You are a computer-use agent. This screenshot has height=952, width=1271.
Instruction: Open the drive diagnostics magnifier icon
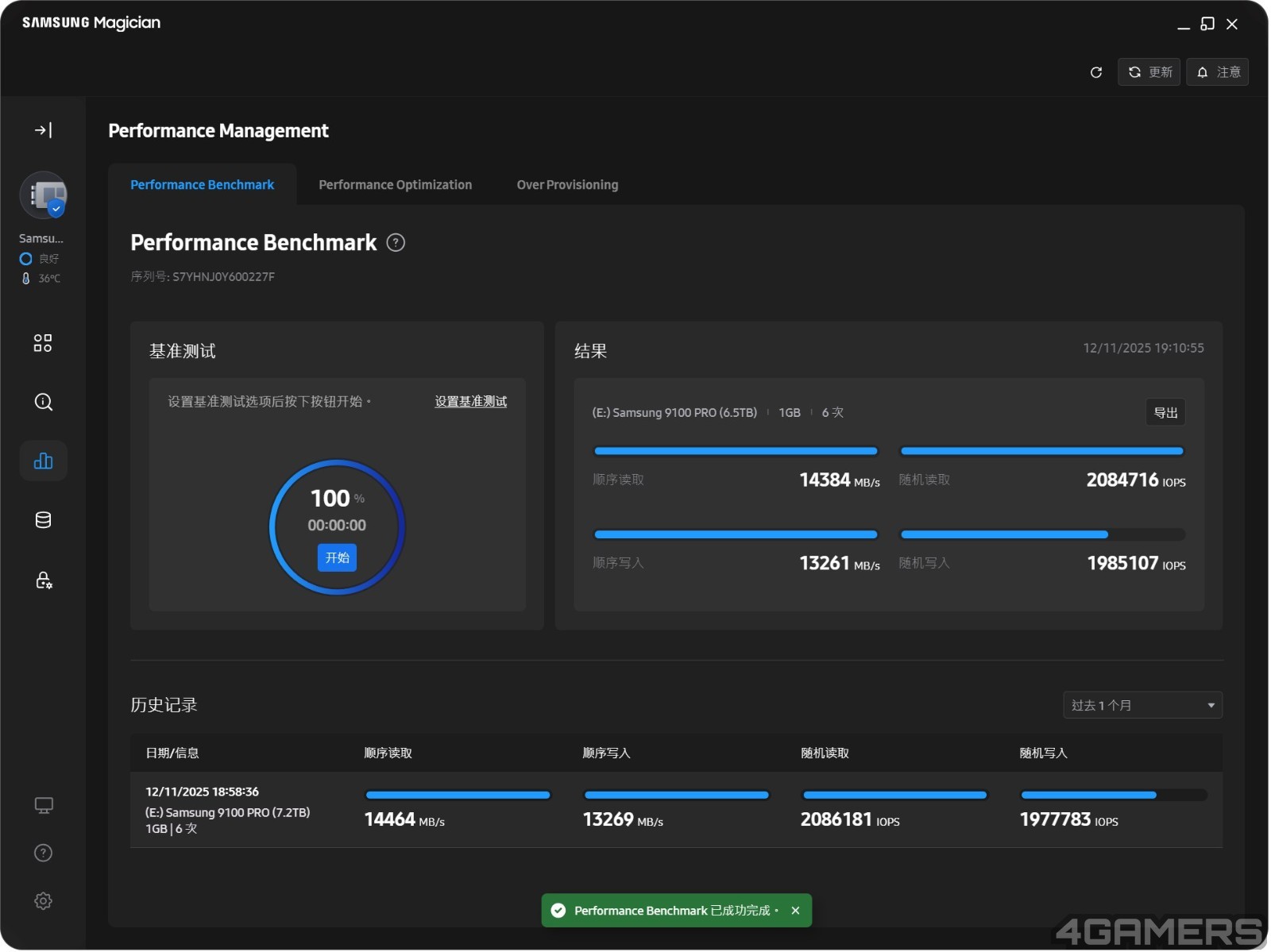coord(43,403)
